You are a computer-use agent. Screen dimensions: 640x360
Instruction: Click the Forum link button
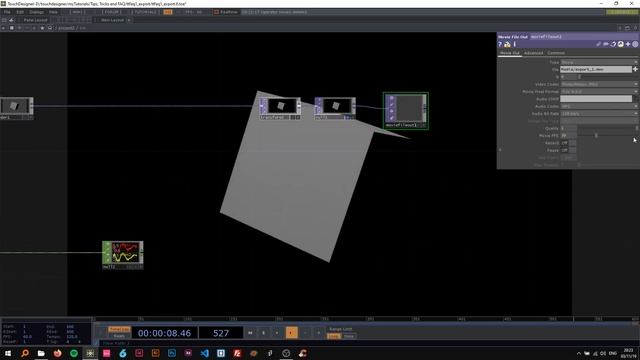tap(111, 12)
